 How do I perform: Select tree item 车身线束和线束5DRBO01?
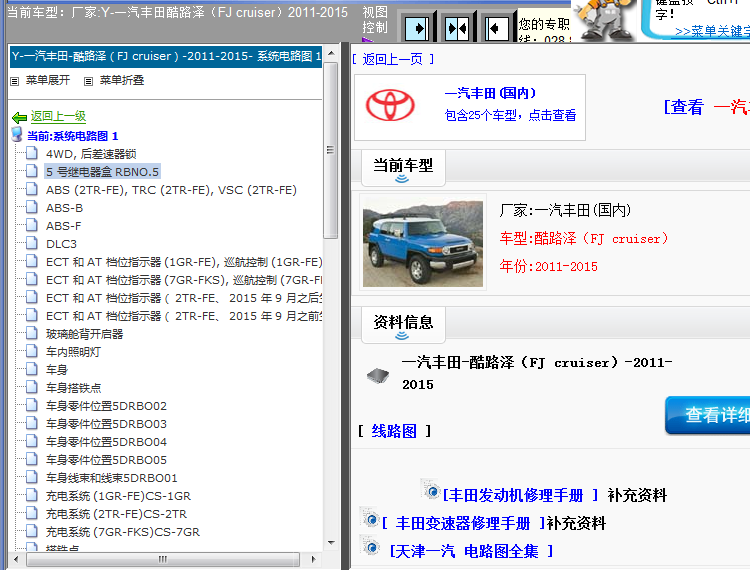pyautogui.click(x=111, y=478)
